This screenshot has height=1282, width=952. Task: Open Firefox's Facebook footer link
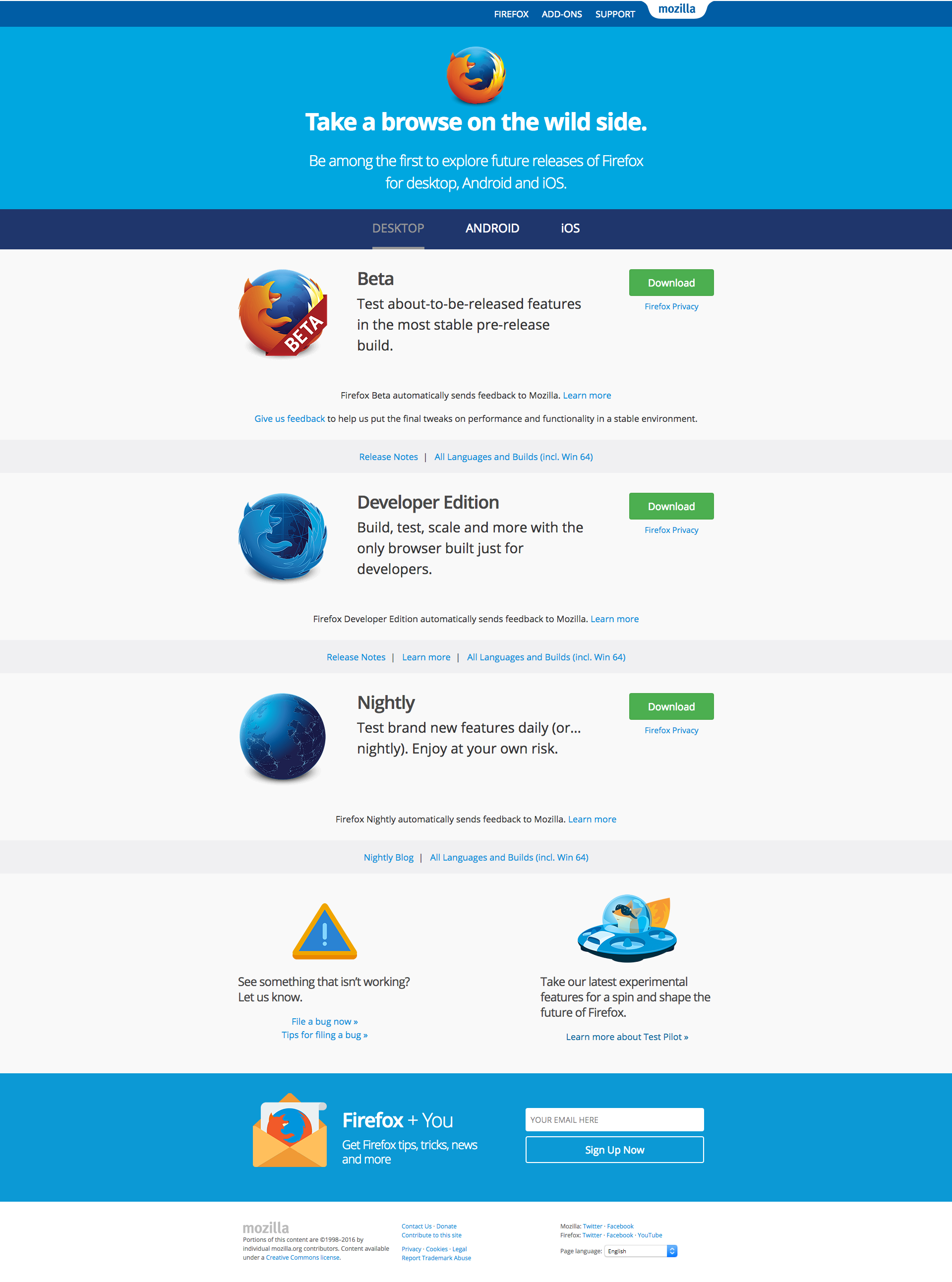tap(619, 1235)
